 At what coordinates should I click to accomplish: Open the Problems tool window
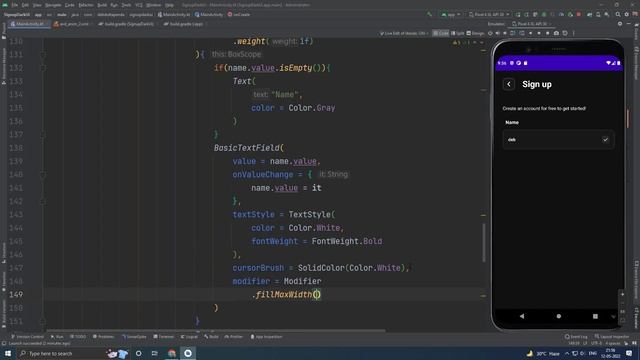pyautogui.click(x=103, y=337)
